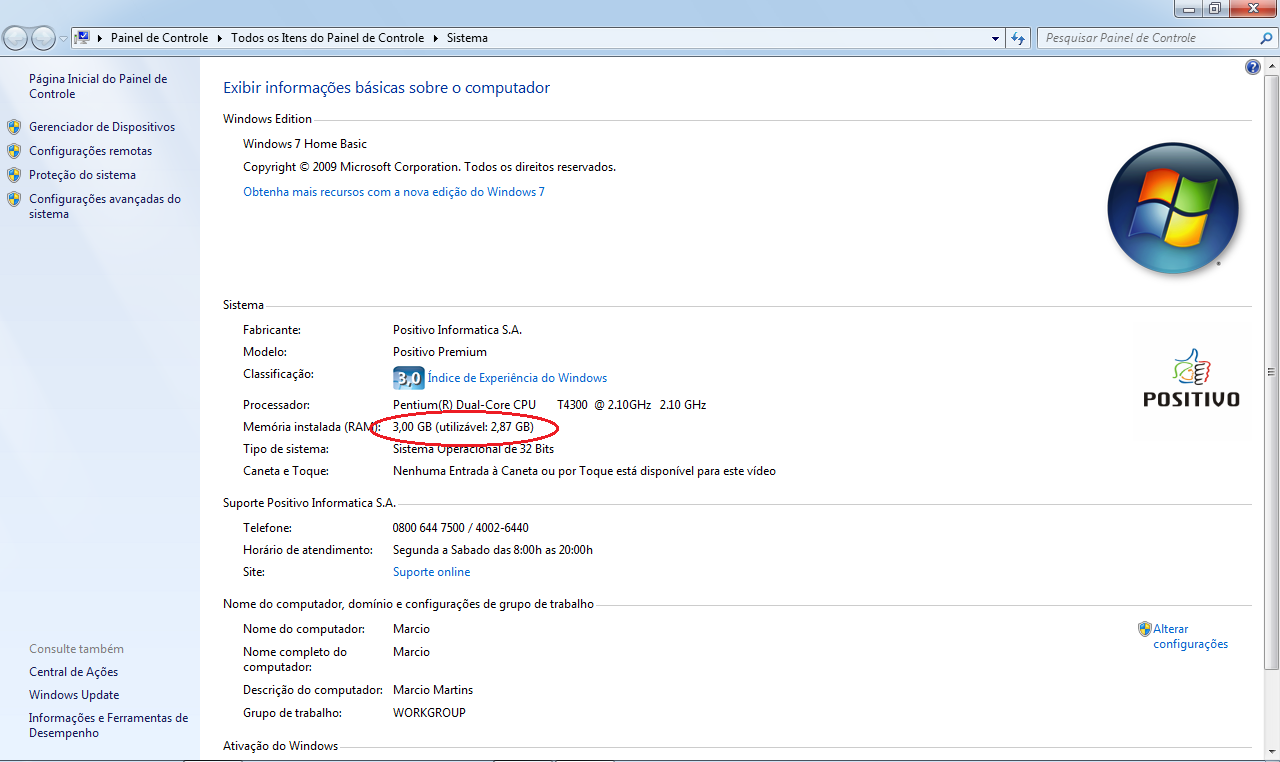Click the shield icon next to Alterar configurações
1280x762 pixels.
tap(1145, 629)
